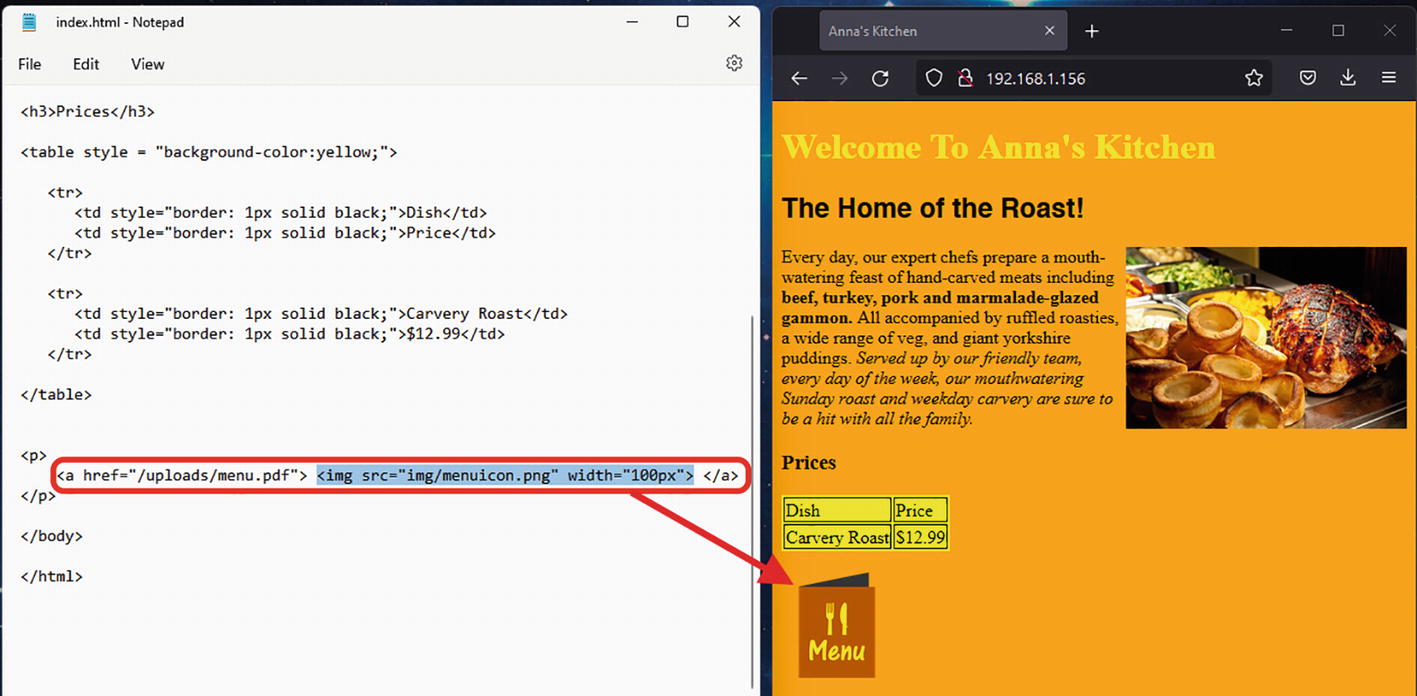This screenshot has width=1417, height=696.
Task: Close the Anna's Kitchen tab
Action: 1049,31
